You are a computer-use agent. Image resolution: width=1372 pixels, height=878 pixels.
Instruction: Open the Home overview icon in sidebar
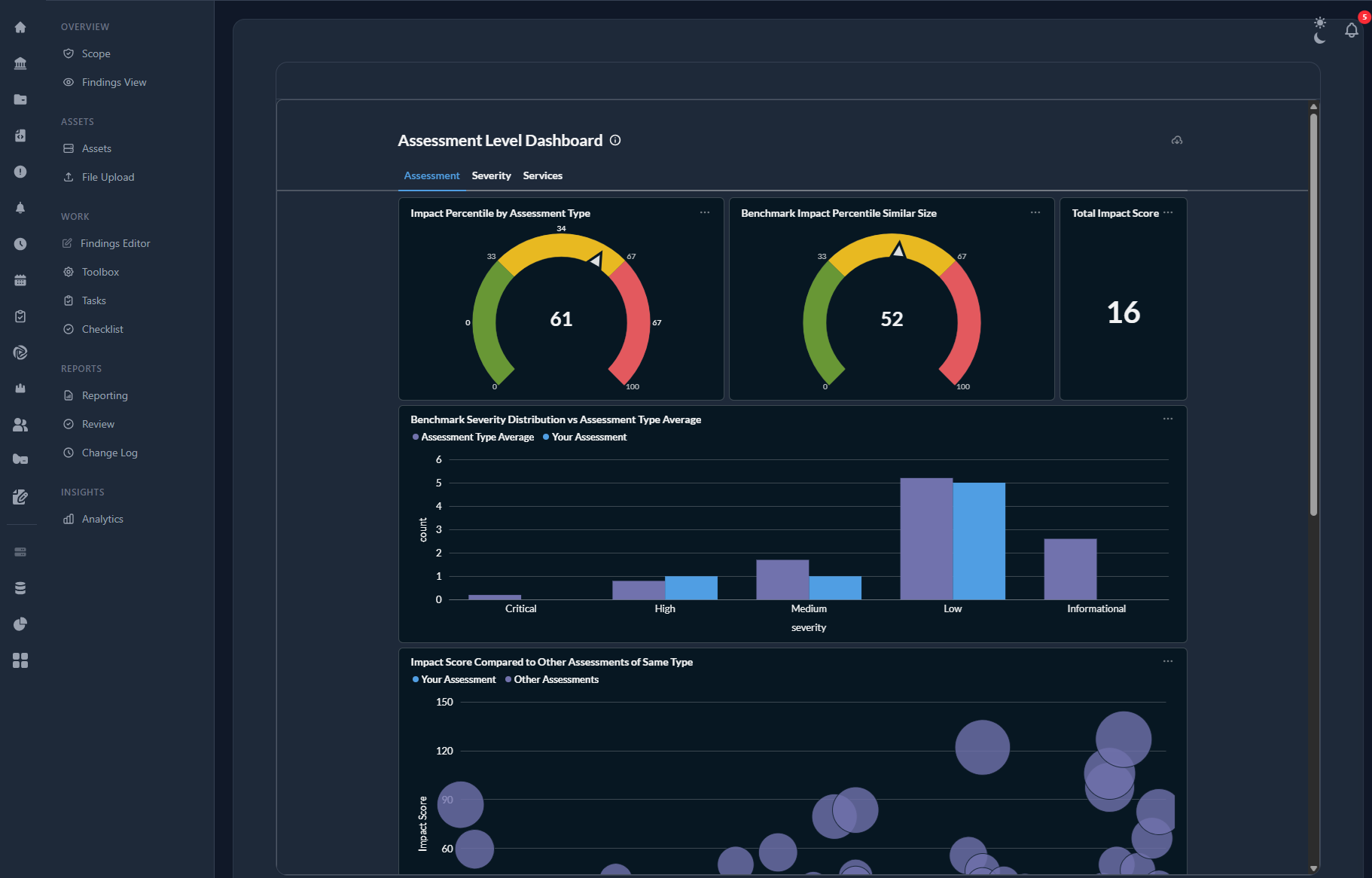coord(20,27)
